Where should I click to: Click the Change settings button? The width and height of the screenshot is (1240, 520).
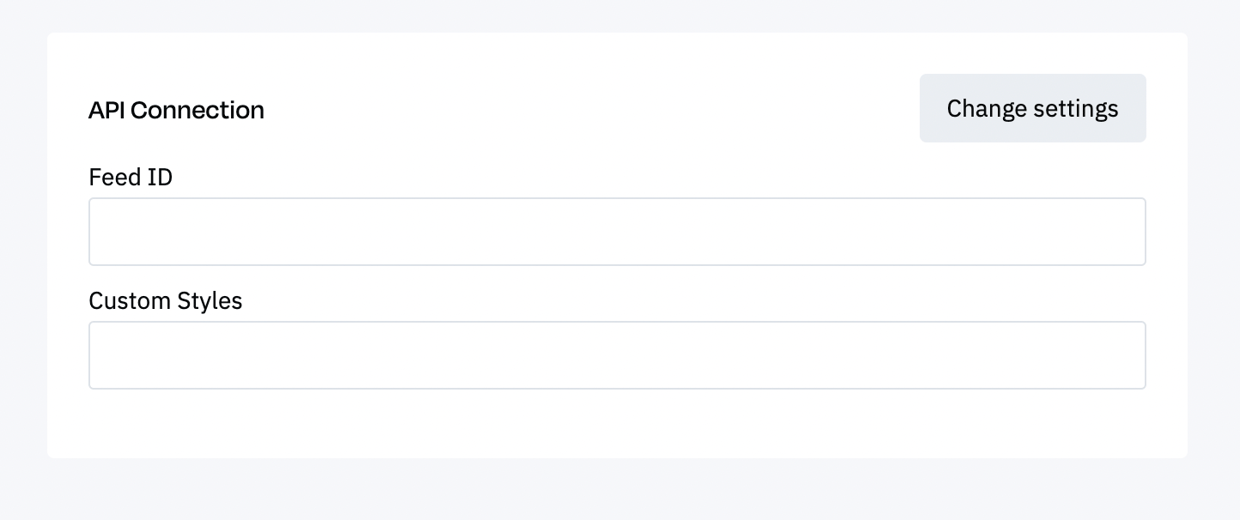[1032, 108]
